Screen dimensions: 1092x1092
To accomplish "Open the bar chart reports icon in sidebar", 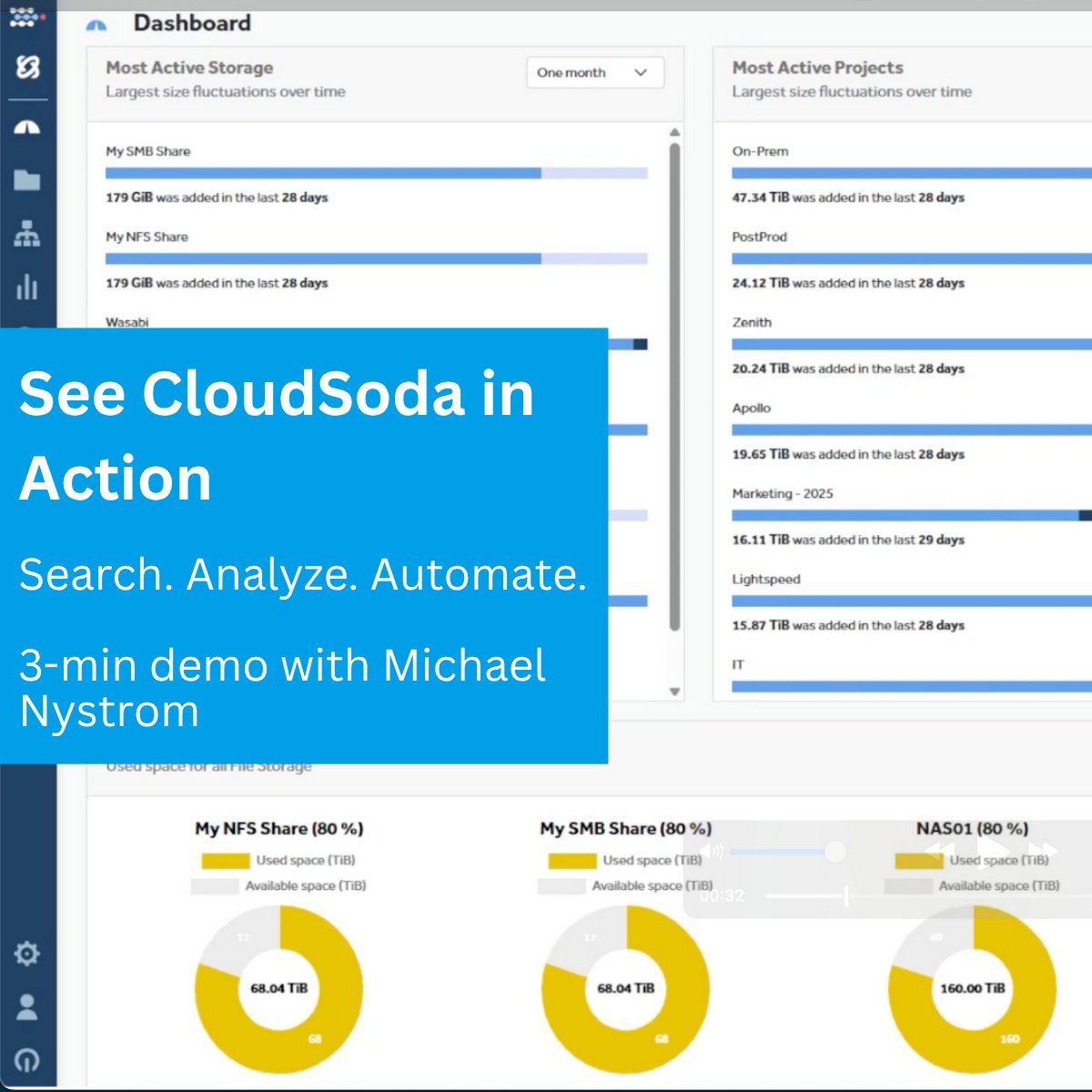I will tap(27, 287).
